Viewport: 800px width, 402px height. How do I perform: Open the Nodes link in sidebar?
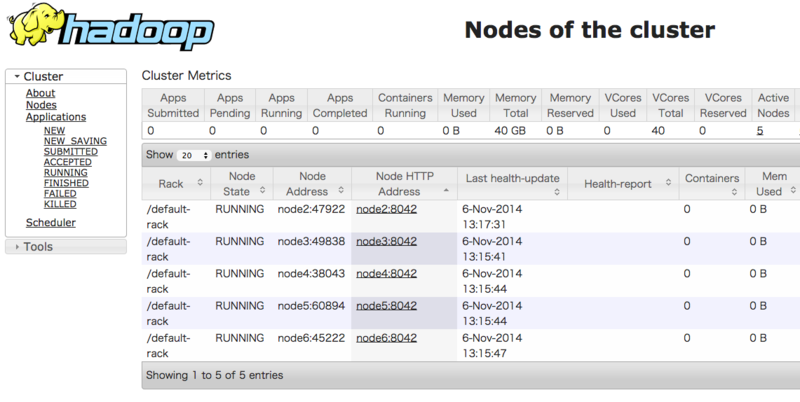[x=41, y=105]
